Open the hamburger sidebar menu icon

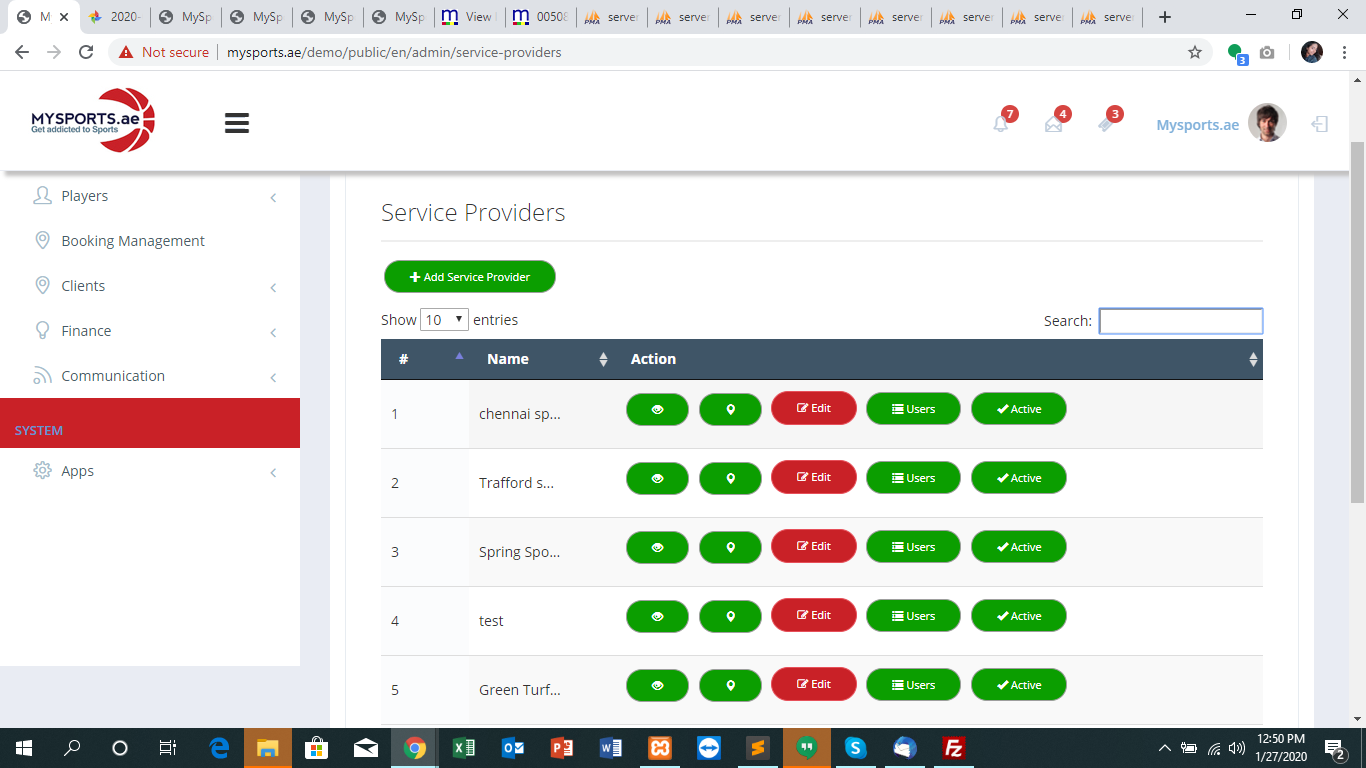pyautogui.click(x=237, y=123)
